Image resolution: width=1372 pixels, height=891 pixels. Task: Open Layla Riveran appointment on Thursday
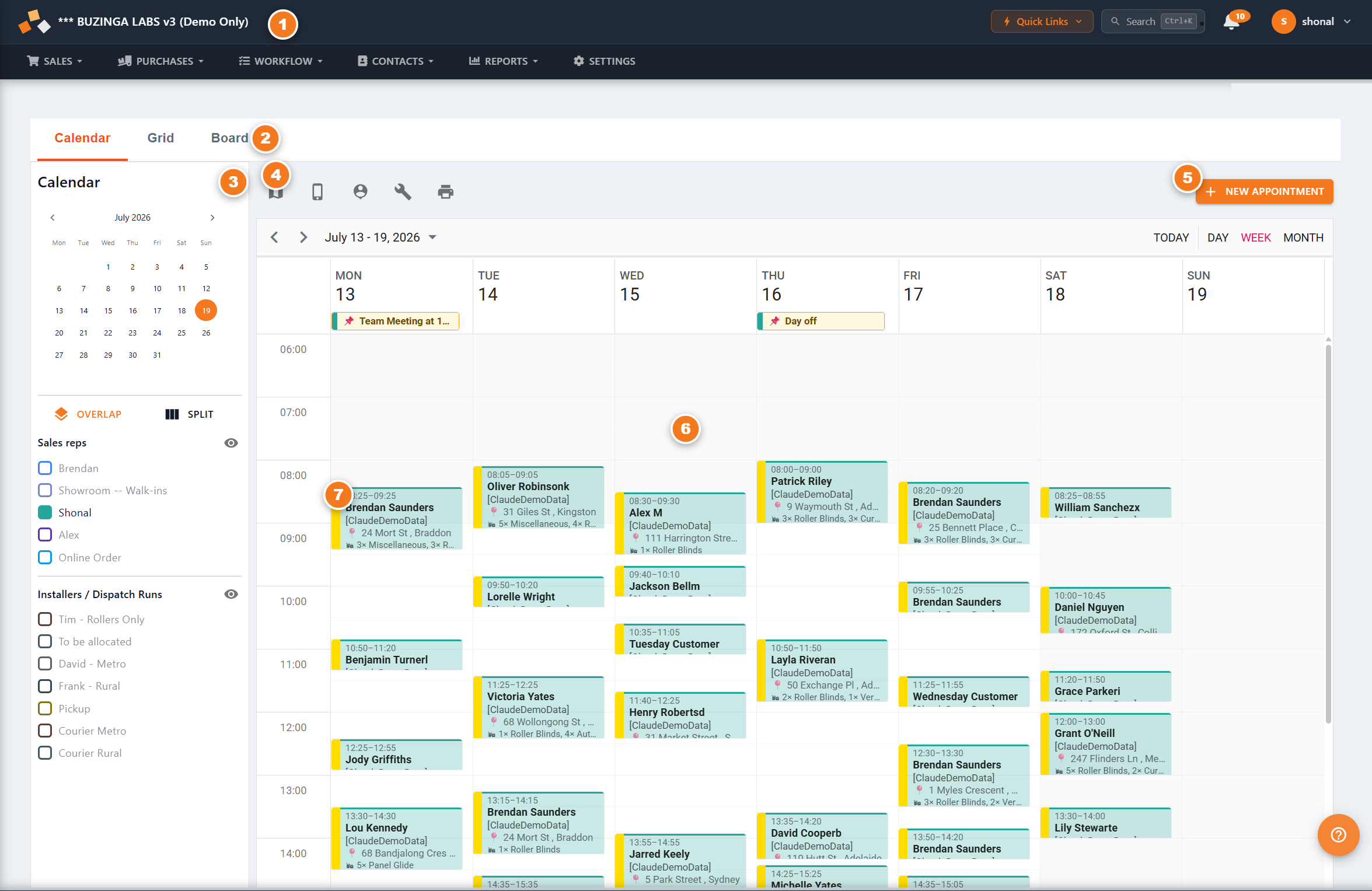pos(823,671)
